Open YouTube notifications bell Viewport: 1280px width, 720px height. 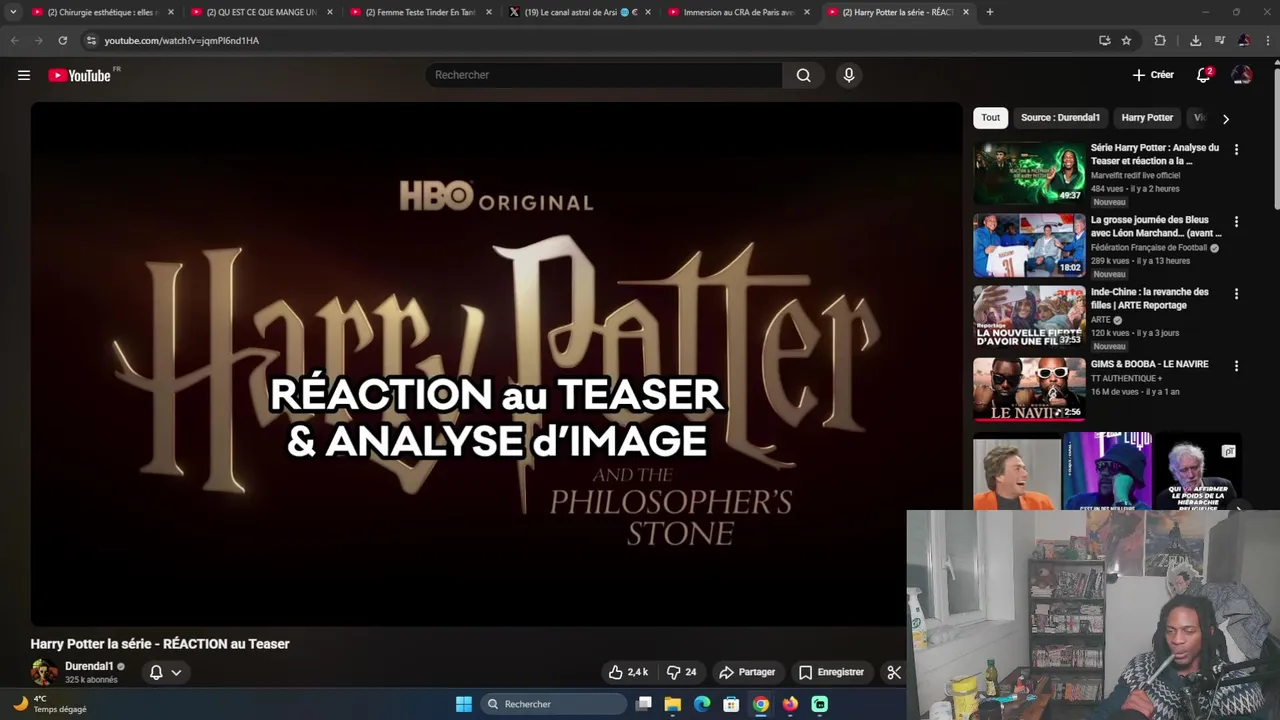click(x=1204, y=75)
